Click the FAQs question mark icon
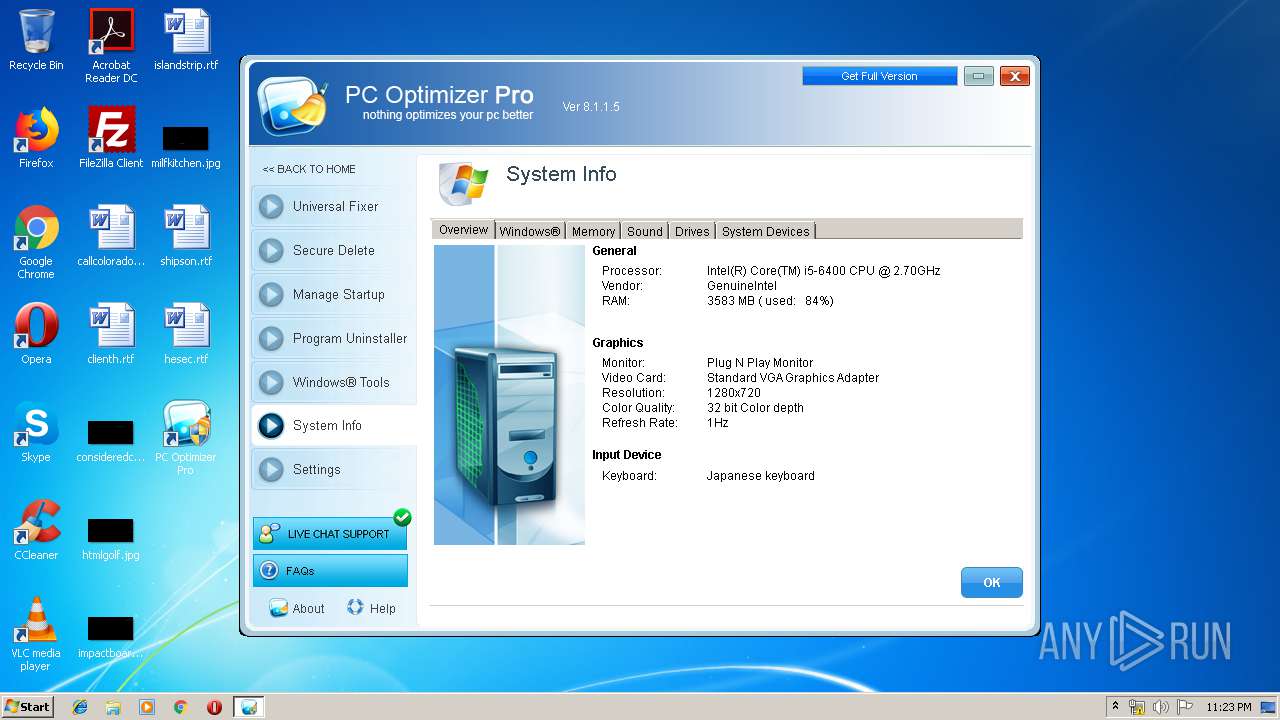The image size is (1280, 720). 268,571
